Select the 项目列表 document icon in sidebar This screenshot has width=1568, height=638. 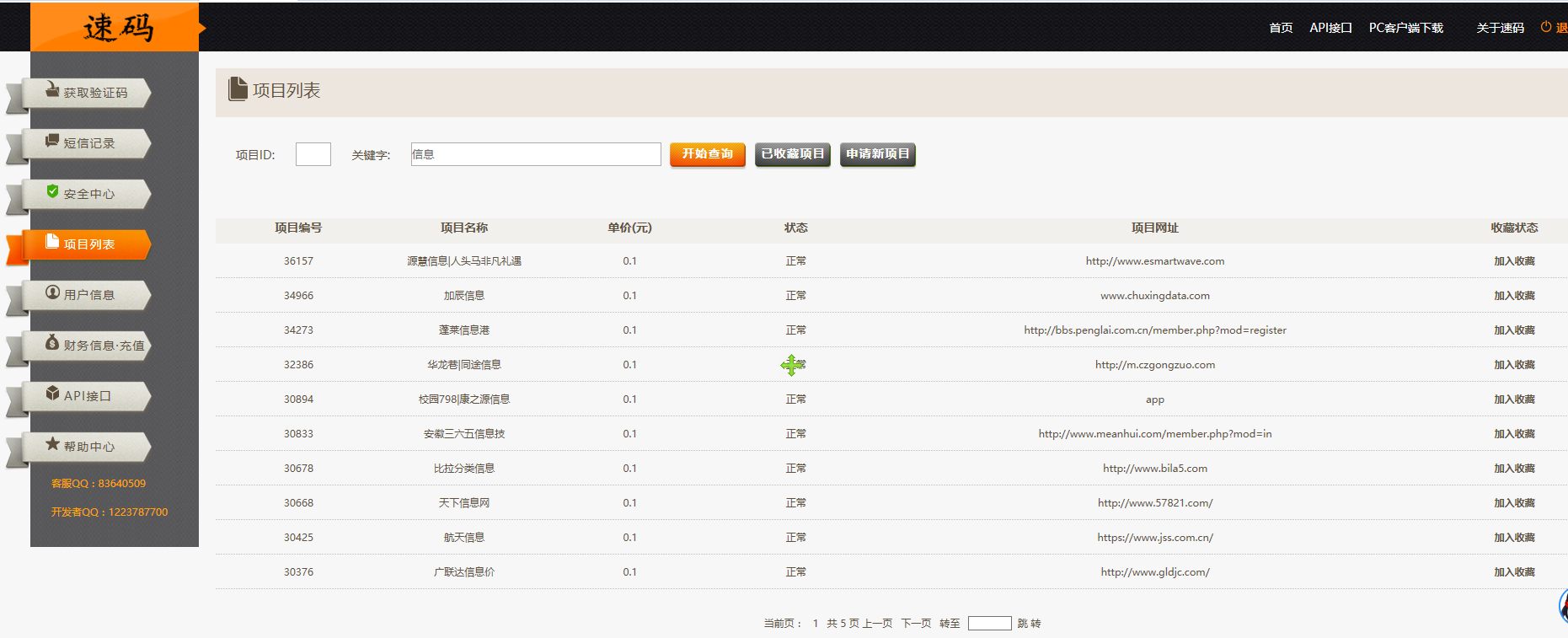click(x=52, y=242)
